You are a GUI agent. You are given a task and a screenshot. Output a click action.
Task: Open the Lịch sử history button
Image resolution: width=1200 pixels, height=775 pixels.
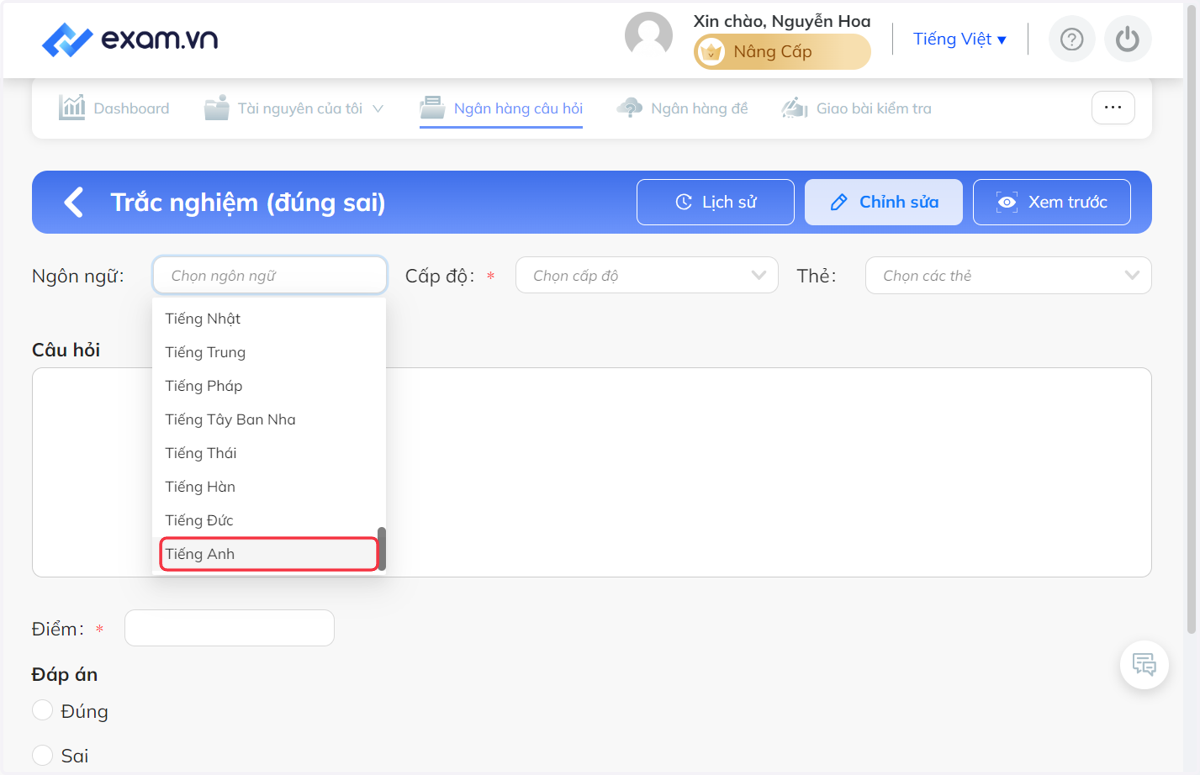715,202
